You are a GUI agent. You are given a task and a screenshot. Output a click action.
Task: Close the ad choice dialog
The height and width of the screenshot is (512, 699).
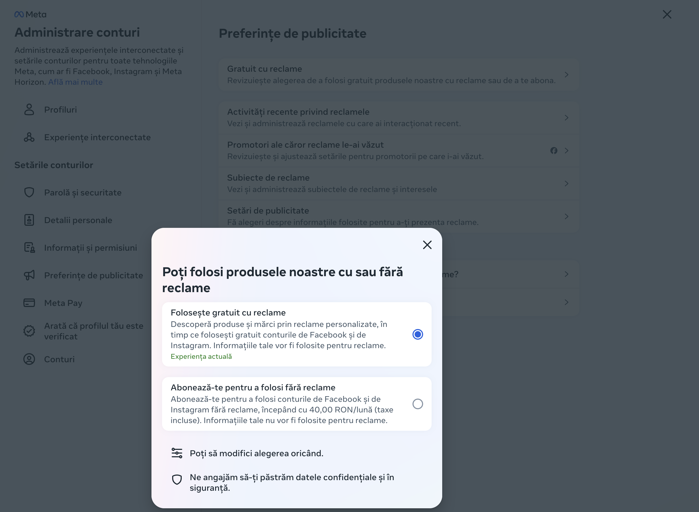click(x=427, y=245)
